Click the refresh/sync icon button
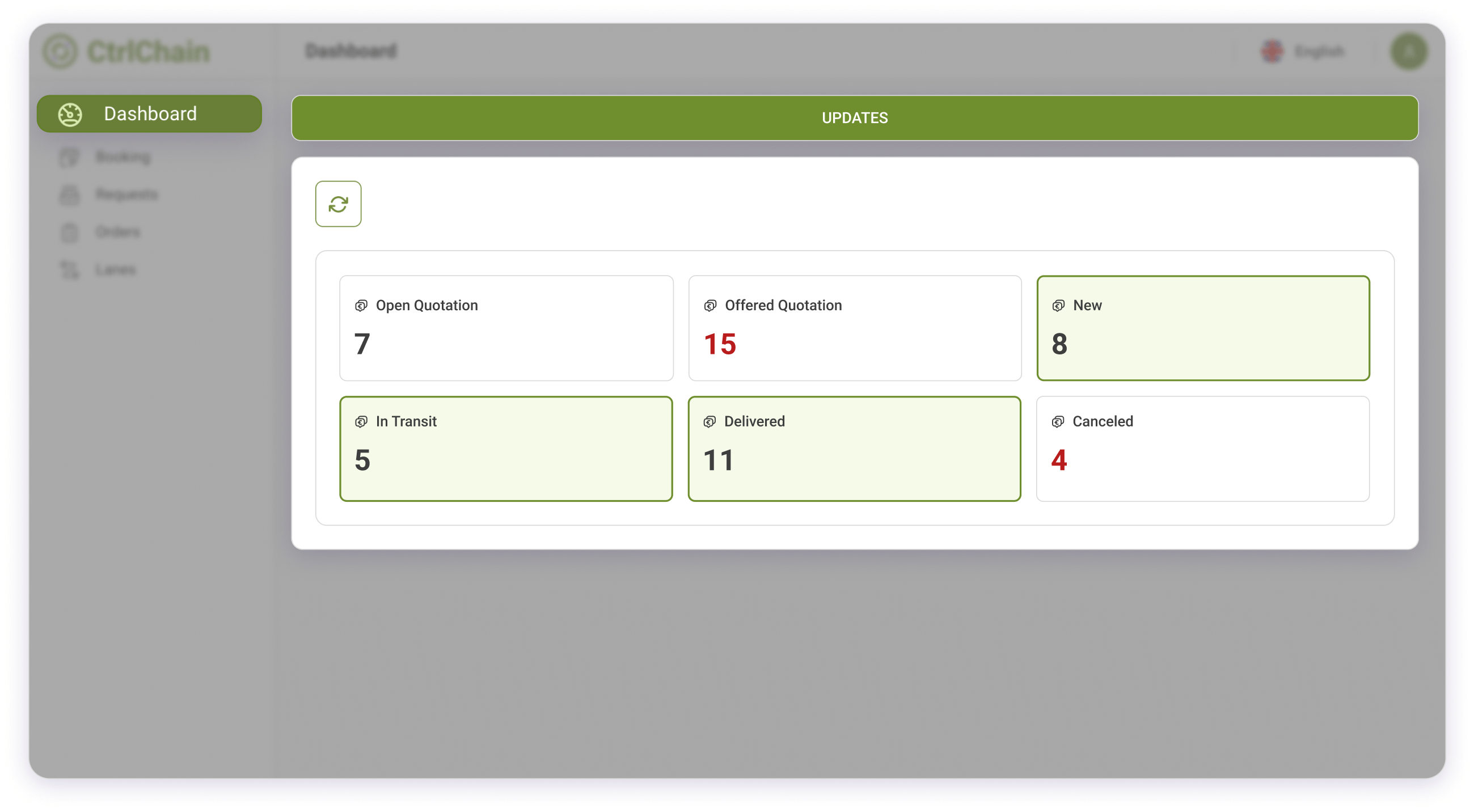This screenshot has height=812, width=1474. (339, 204)
